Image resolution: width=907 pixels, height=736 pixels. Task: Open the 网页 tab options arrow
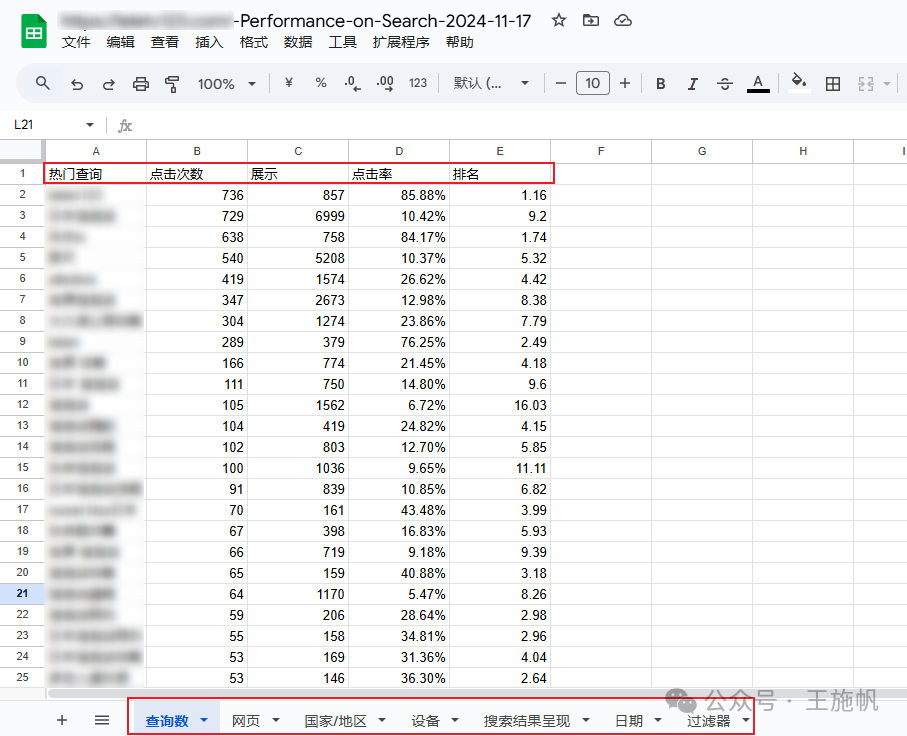(275, 720)
